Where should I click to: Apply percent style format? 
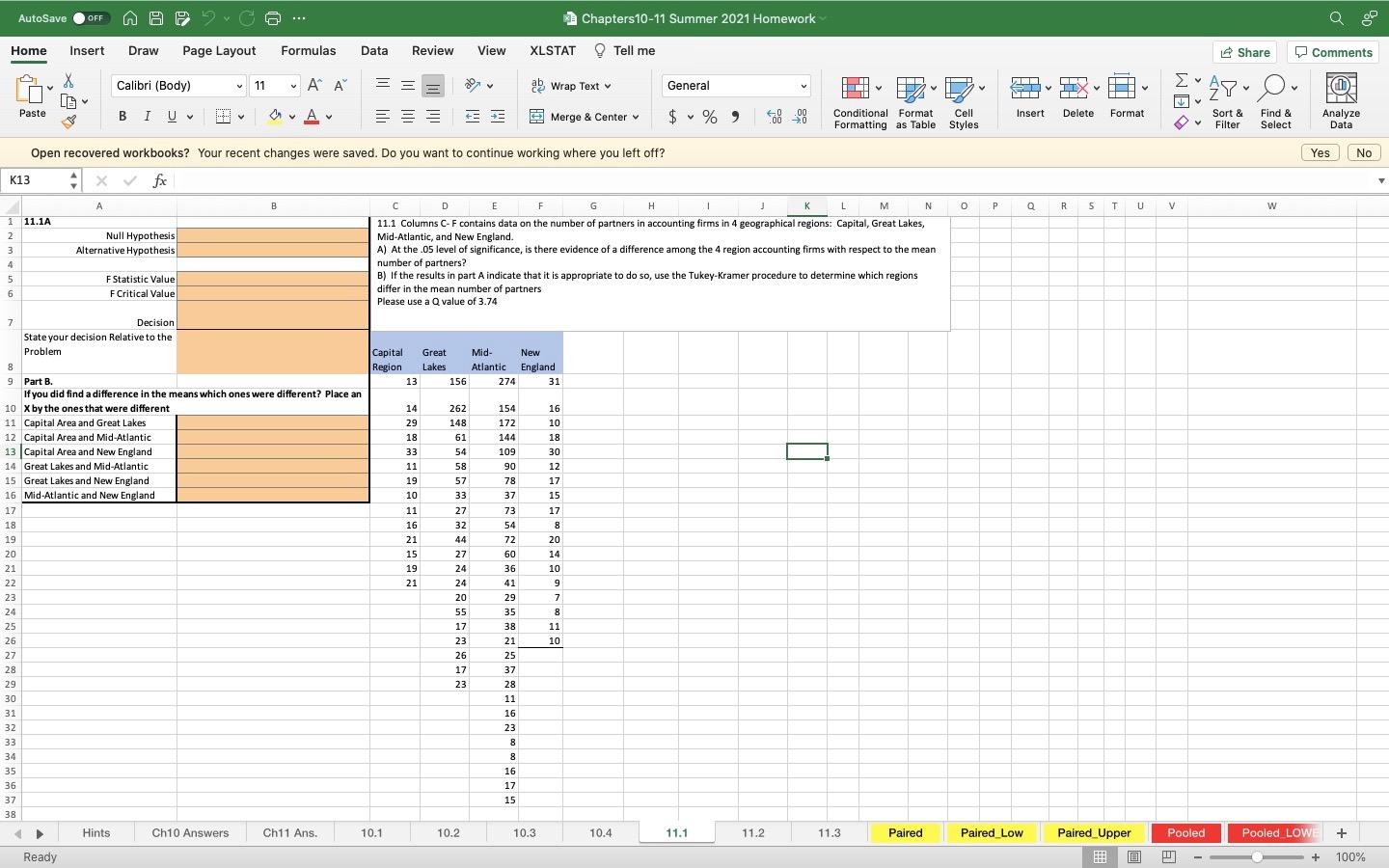(710, 117)
